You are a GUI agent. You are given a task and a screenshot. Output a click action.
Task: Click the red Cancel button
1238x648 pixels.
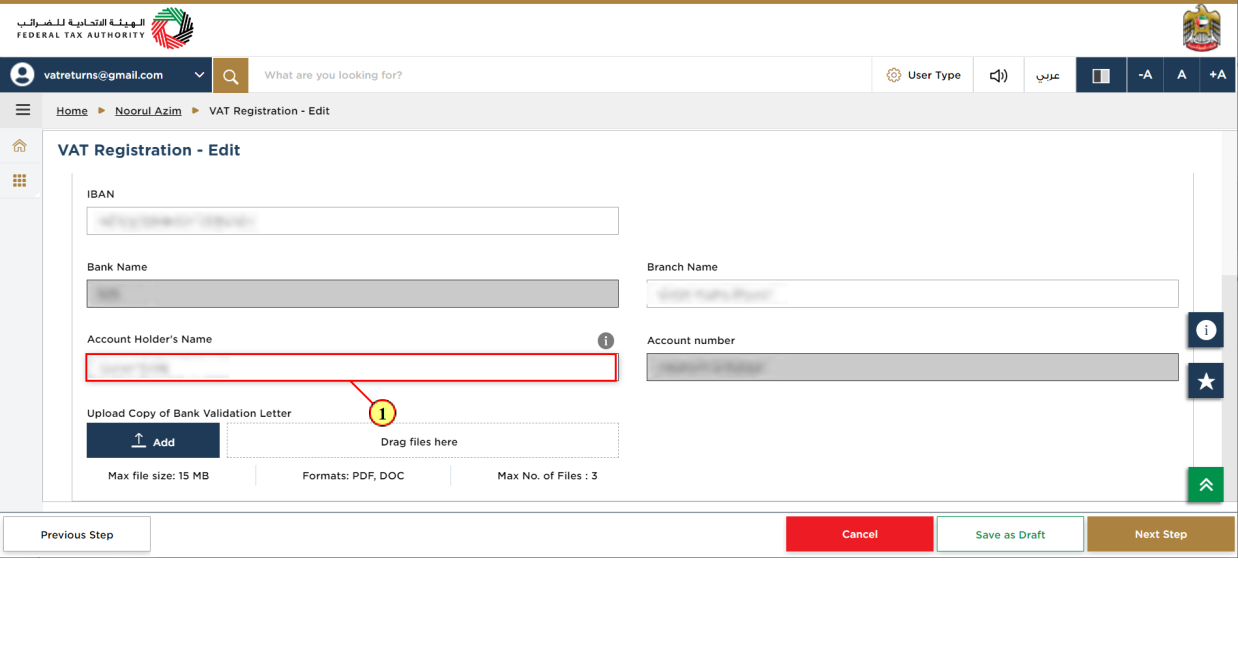pyautogui.click(x=859, y=534)
